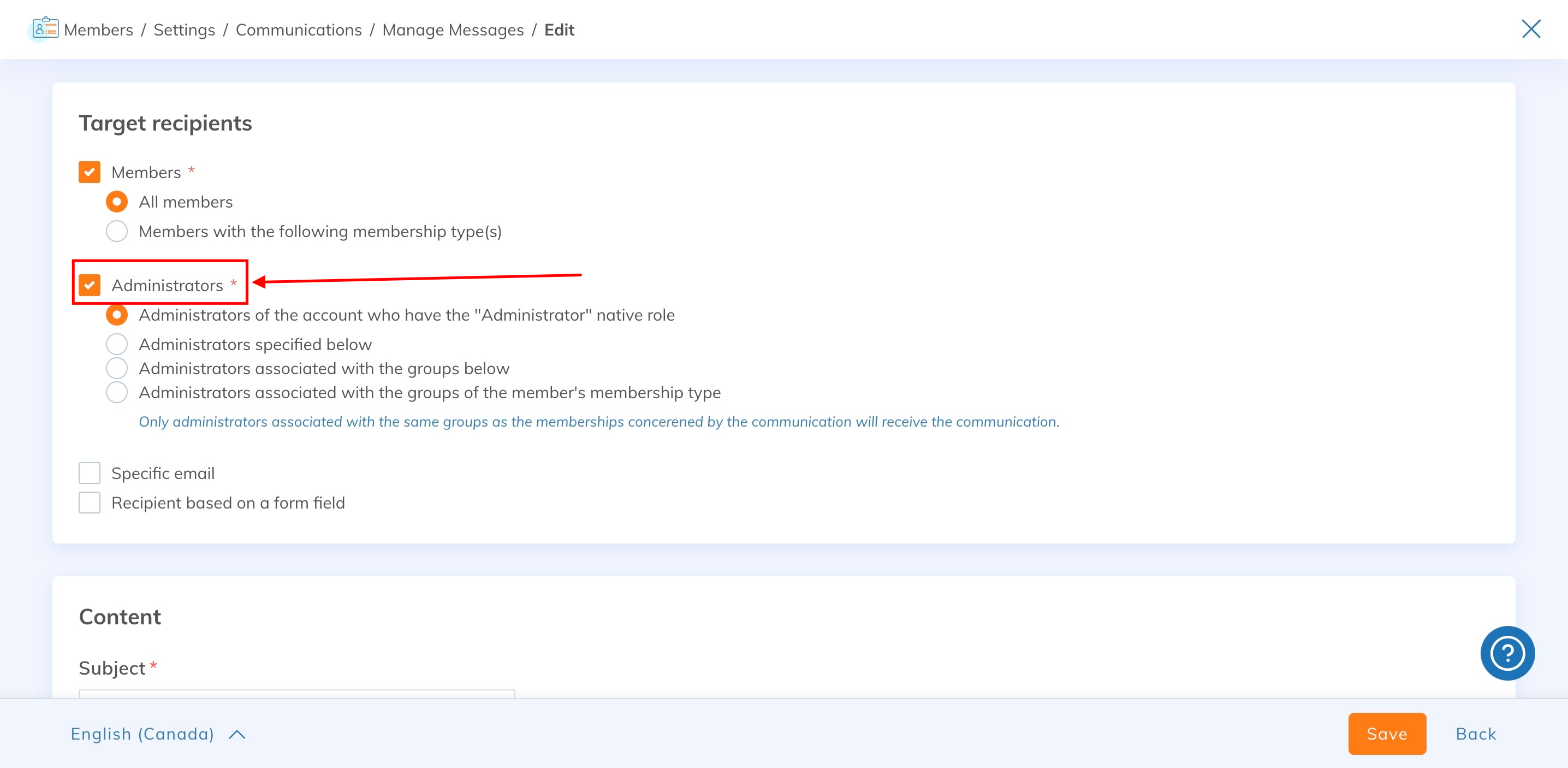Return to Manage Messages breadcrumb
1568x768 pixels.
(453, 30)
